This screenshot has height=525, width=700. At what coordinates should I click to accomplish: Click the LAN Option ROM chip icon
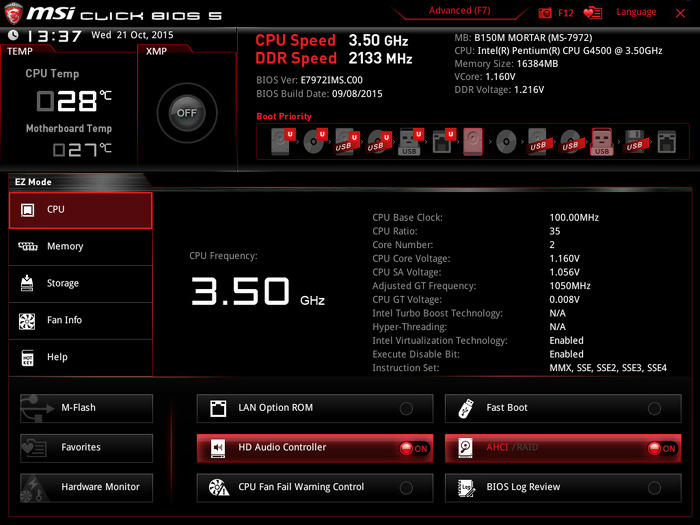pyautogui.click(x=218, y=408)
